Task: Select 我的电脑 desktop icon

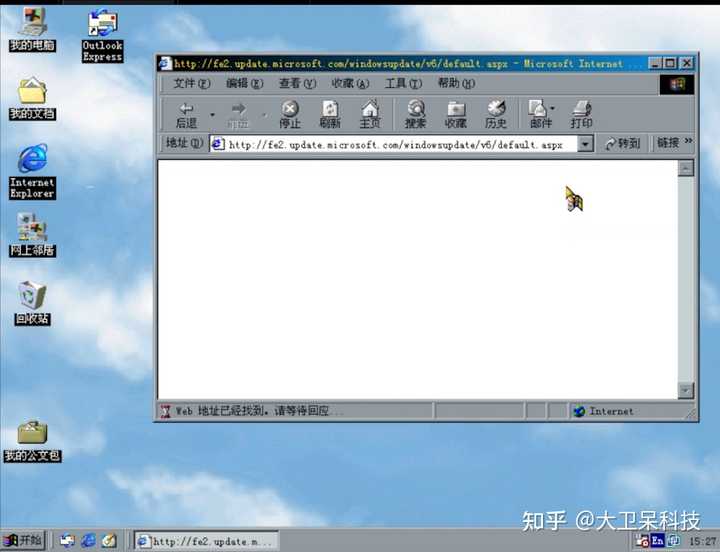Action: coord(32,30)
